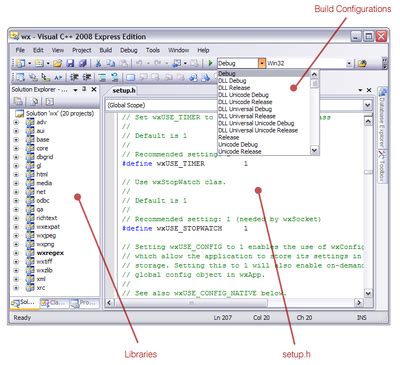Open the File menu
The image size is (400, 365).
[20, 50]
